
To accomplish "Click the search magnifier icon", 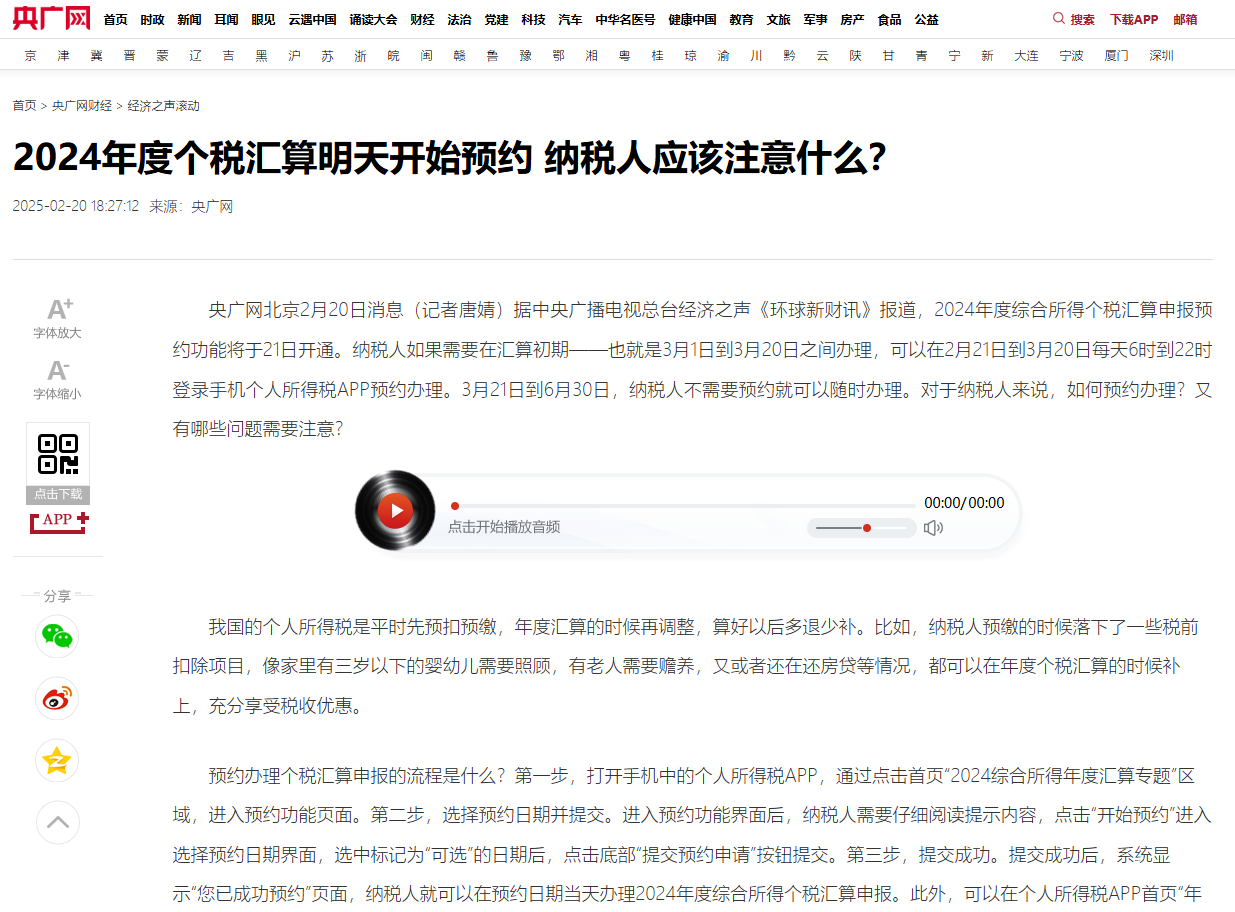I will tap(1059, 19).
